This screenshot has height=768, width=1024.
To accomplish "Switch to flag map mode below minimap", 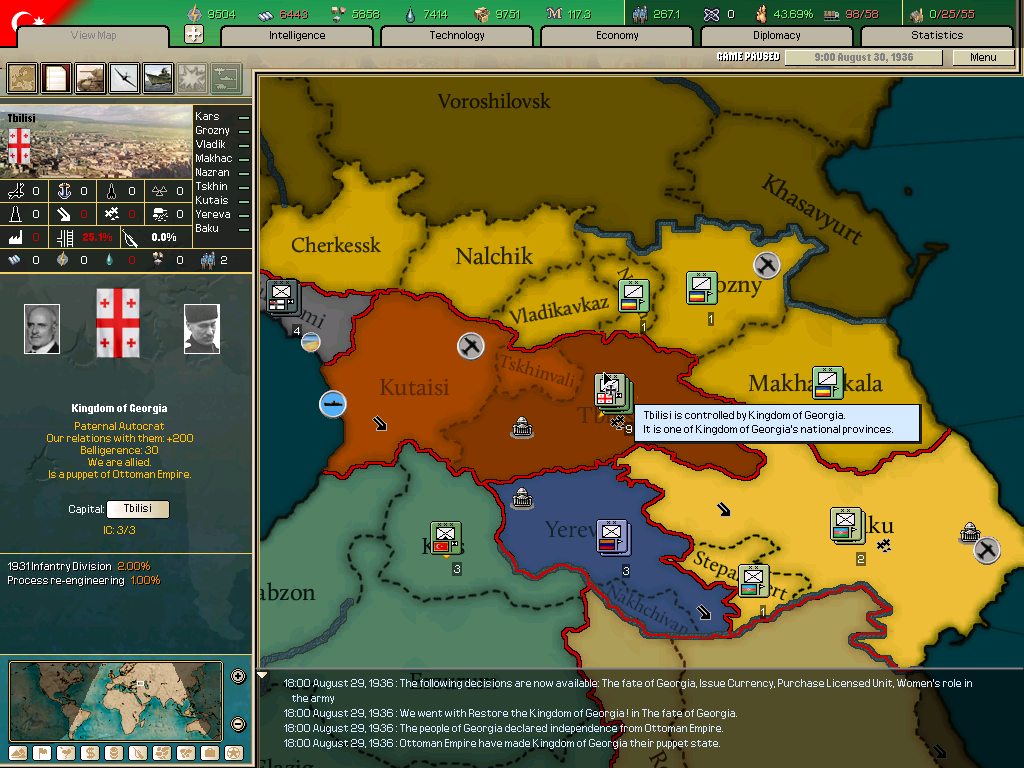I will [x=42, y=753].
